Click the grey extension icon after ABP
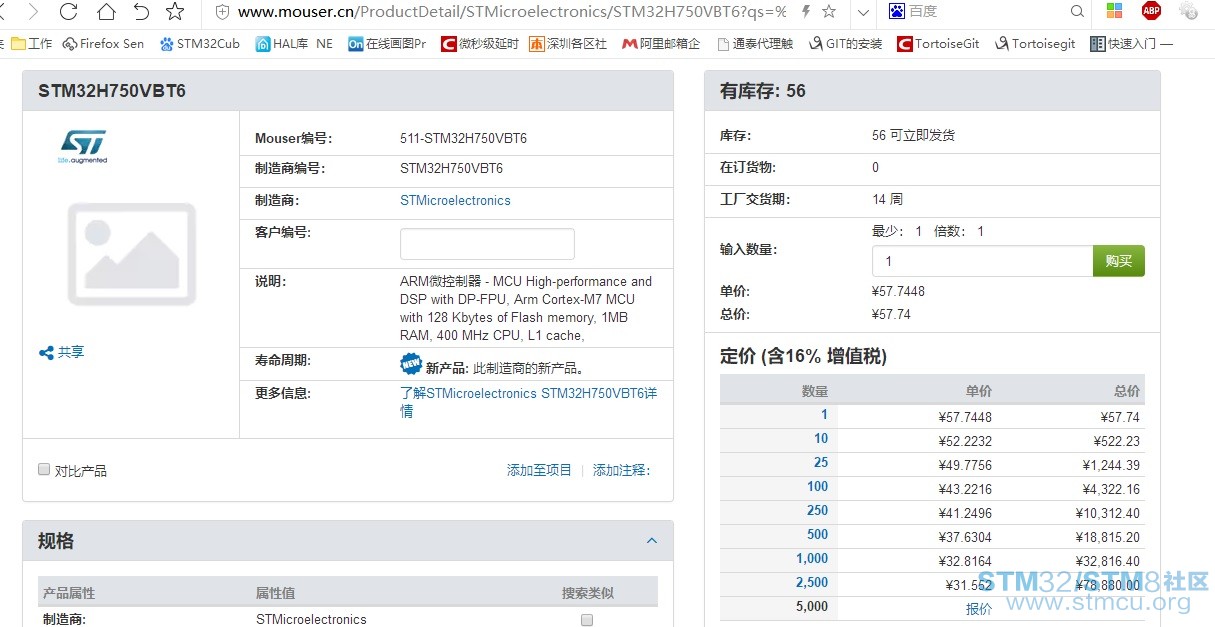The width and height of the screenshot is (1215, 627). 1188,11
